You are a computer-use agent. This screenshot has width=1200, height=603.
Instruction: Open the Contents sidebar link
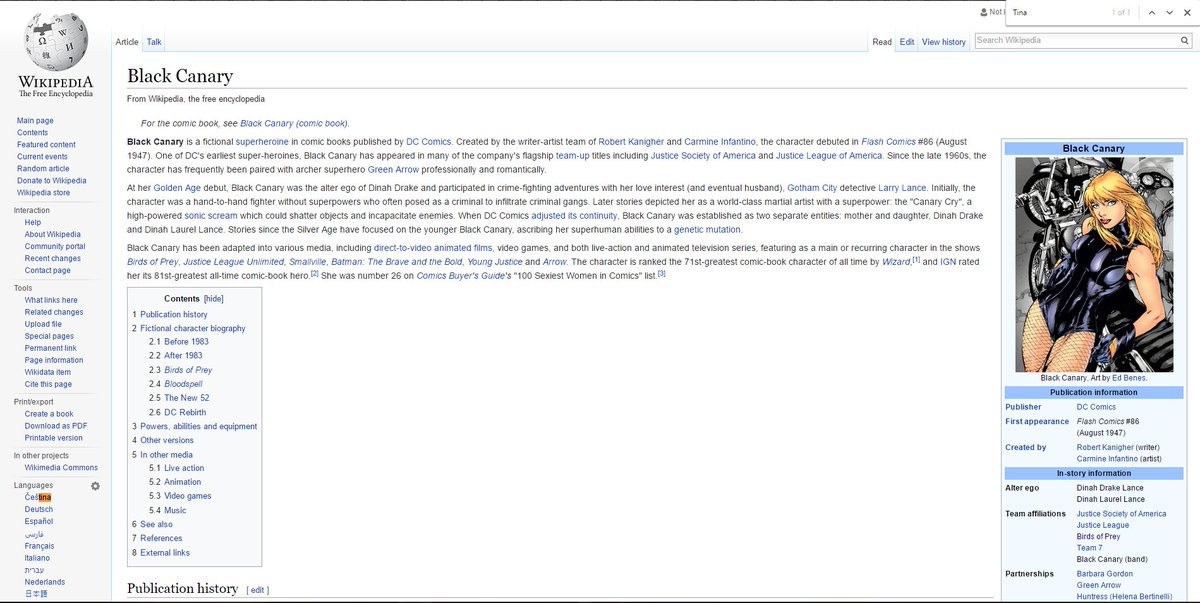click(x=32, y=133)
